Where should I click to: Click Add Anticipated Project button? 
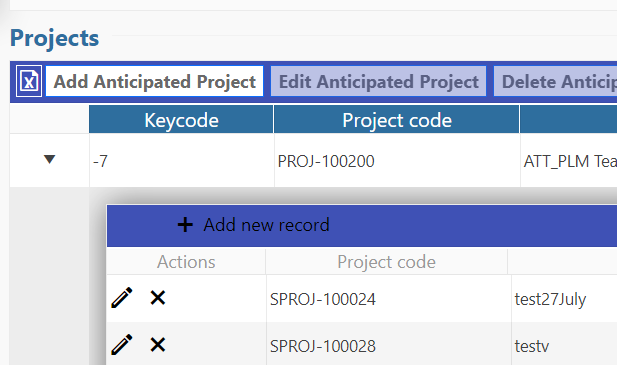155,81
